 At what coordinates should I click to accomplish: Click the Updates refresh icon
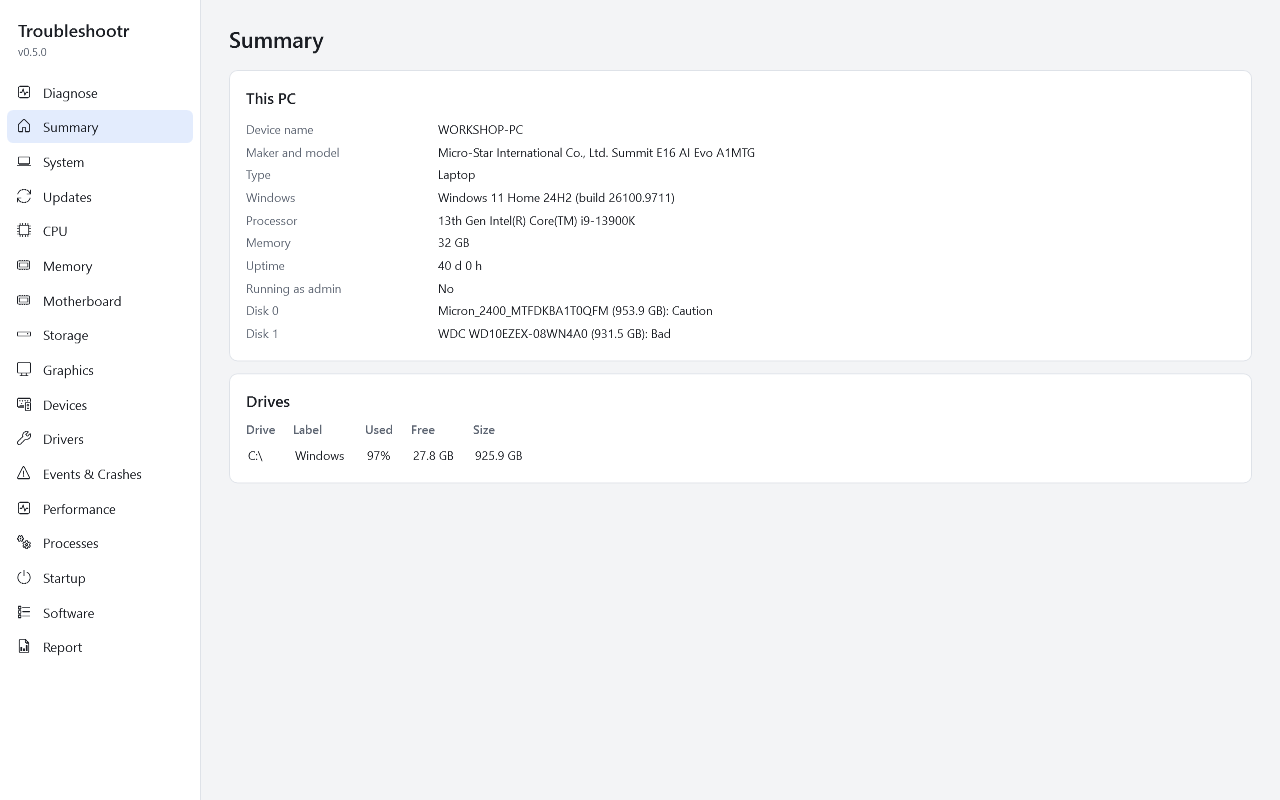24,197
